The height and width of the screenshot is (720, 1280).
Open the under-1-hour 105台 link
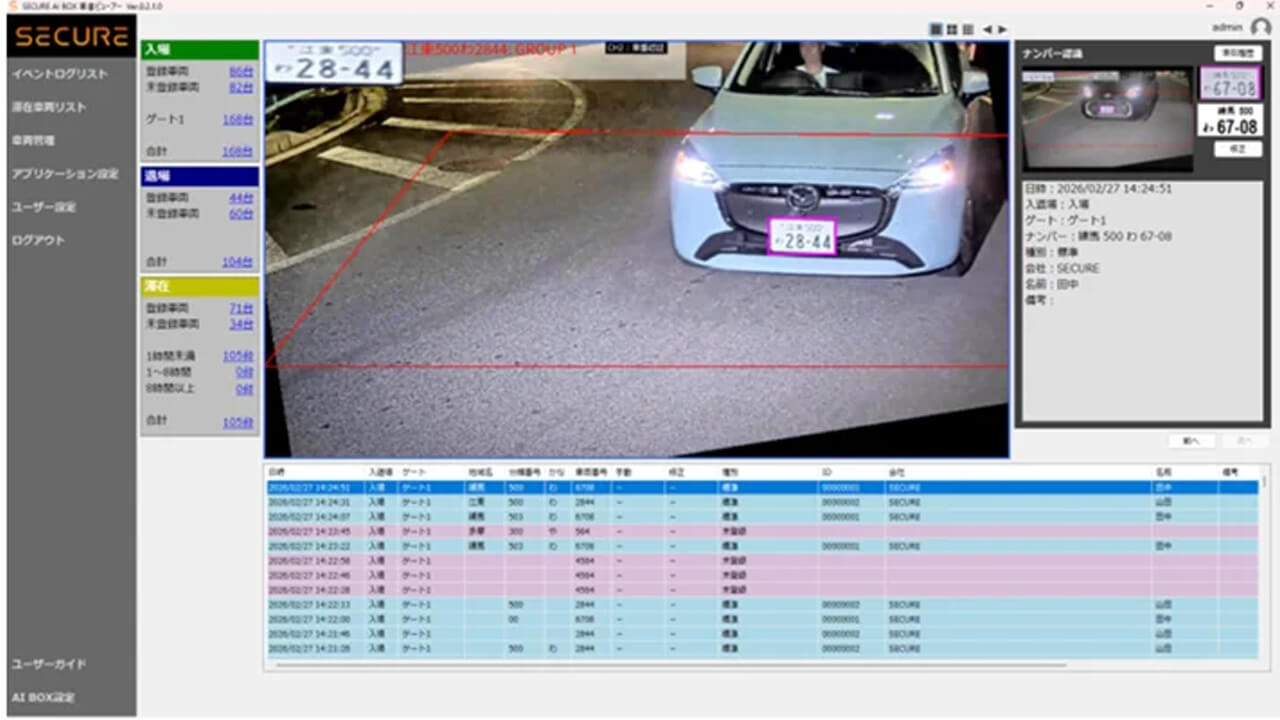(x=238, y=356)
